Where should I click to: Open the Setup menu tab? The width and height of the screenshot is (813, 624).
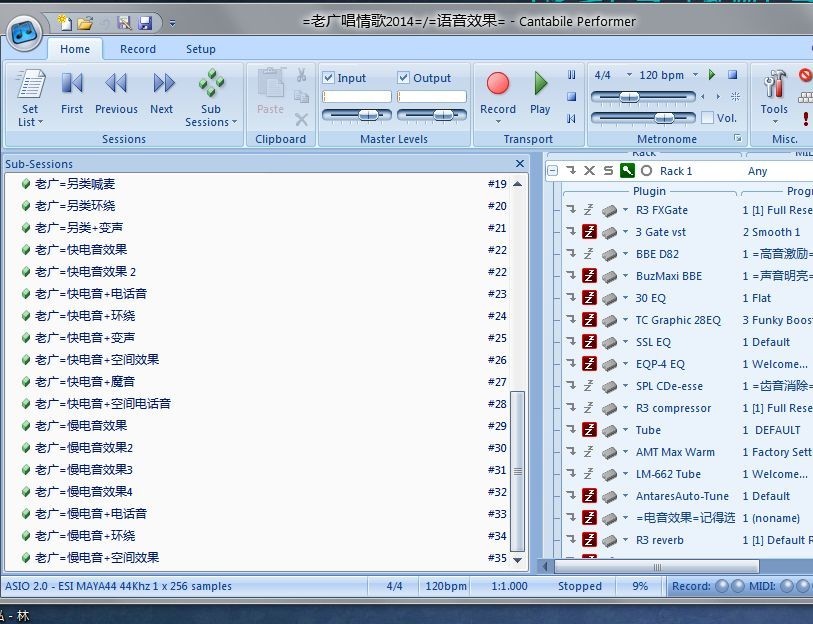coord(199,48)
